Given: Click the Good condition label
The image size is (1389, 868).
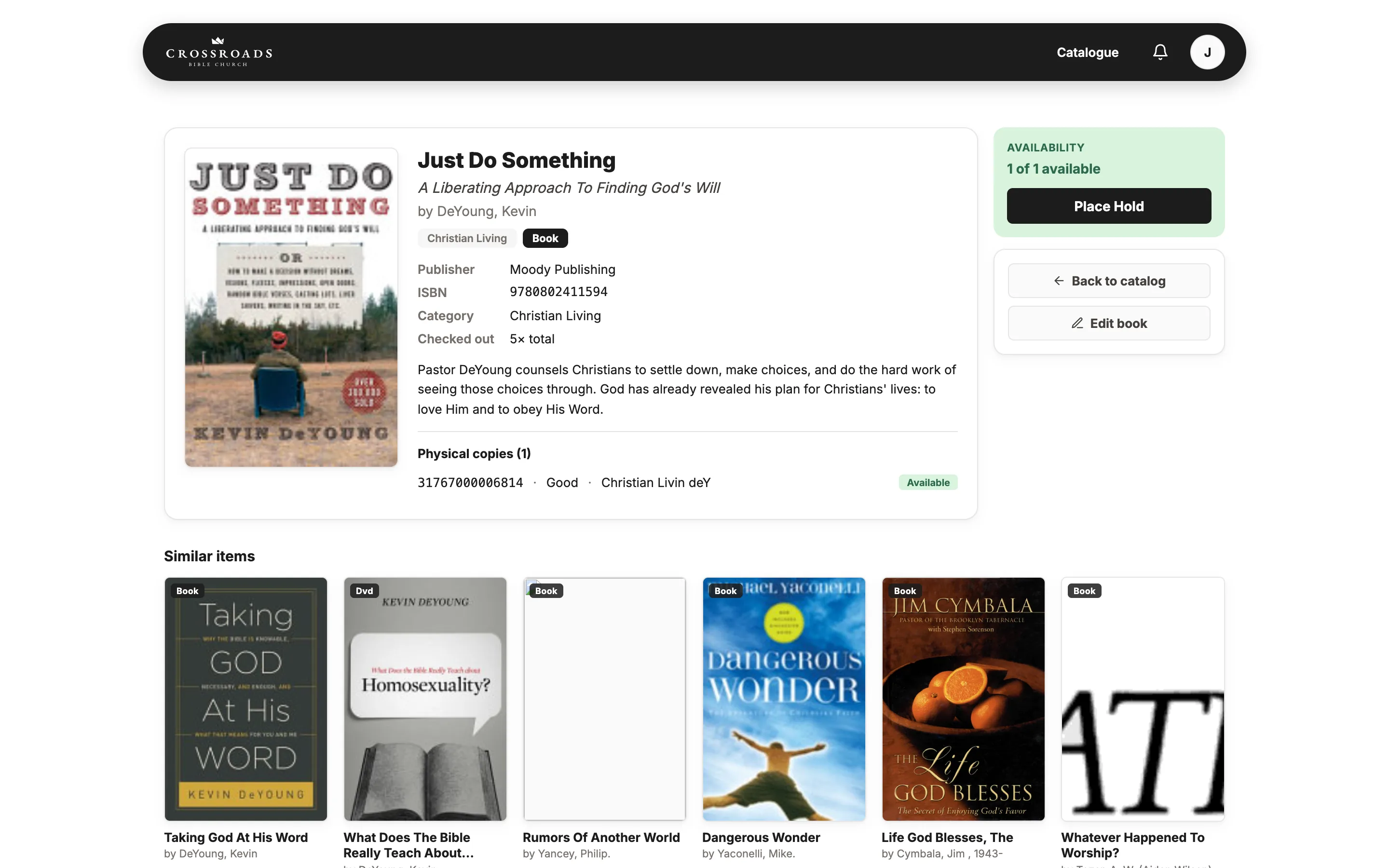Looking at the screenshot, I should tap(562, 483).
